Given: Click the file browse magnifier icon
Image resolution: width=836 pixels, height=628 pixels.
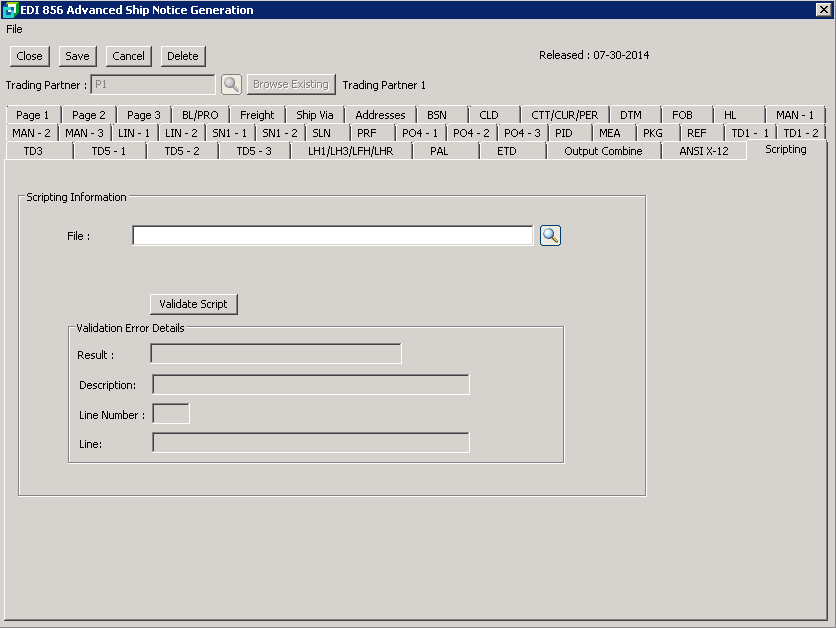Looking at the screenshot, I should point(550,236).
